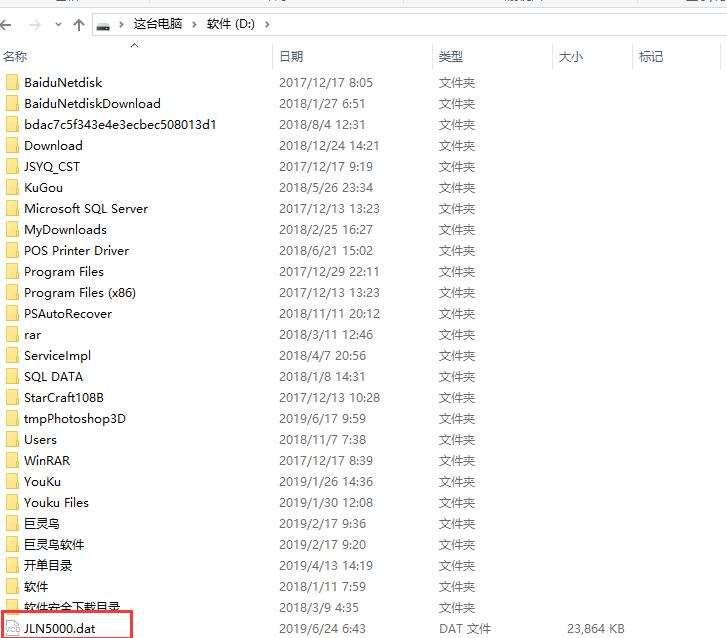Click the 标记 column header
Viewport: 727px width, 638px height.
(x=651, y=57)
